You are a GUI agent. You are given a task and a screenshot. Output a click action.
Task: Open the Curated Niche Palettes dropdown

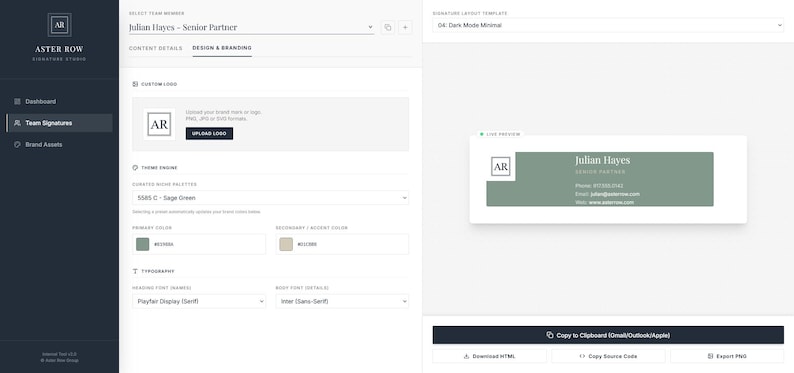click(x=270, y=198)
